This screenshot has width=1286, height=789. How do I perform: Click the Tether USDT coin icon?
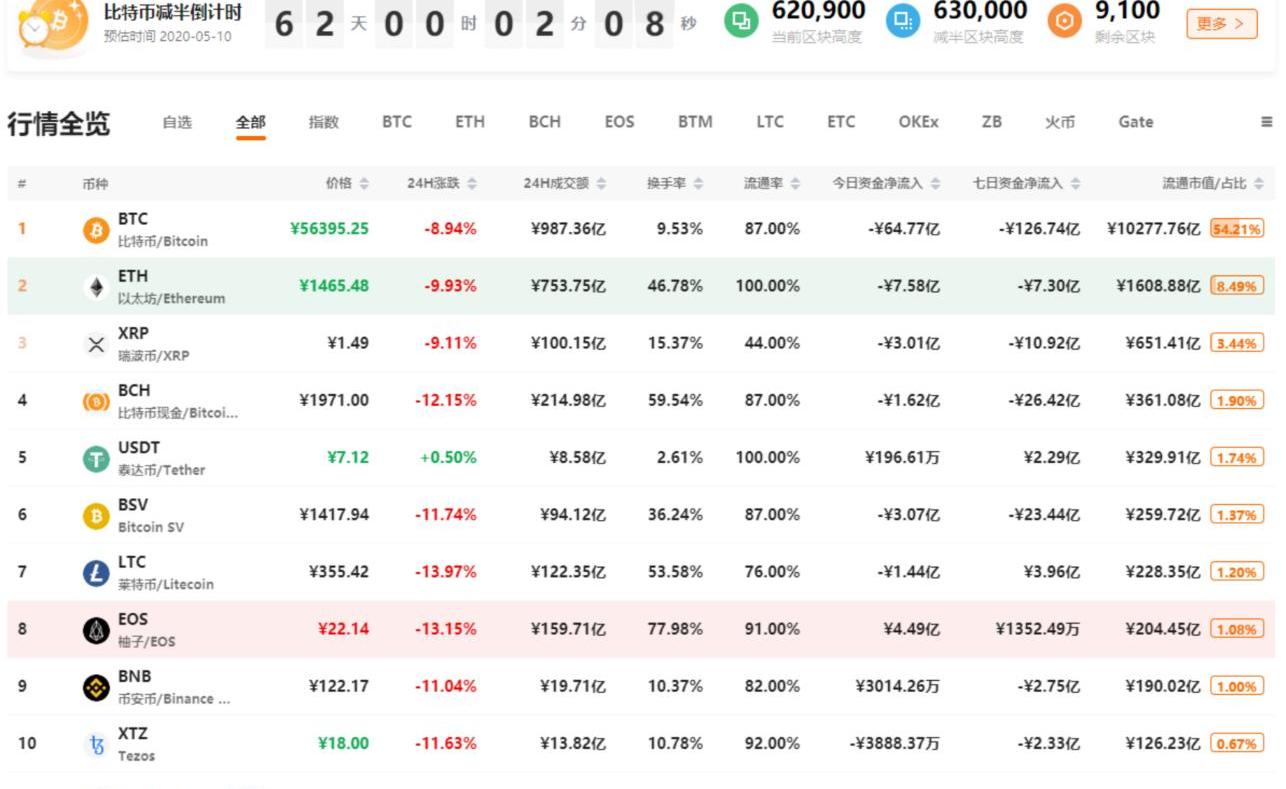click(96, 458)
